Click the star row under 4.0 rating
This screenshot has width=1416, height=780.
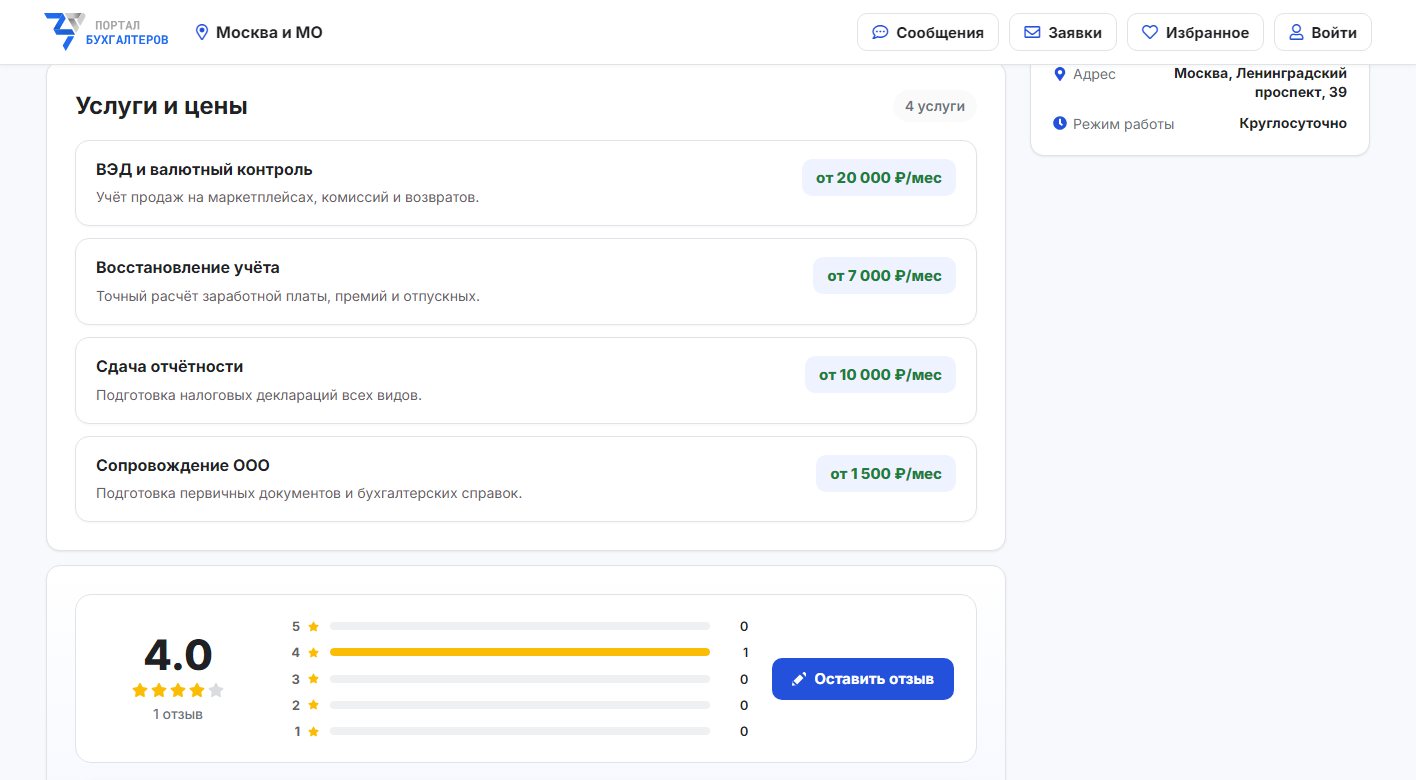(178, 690)
